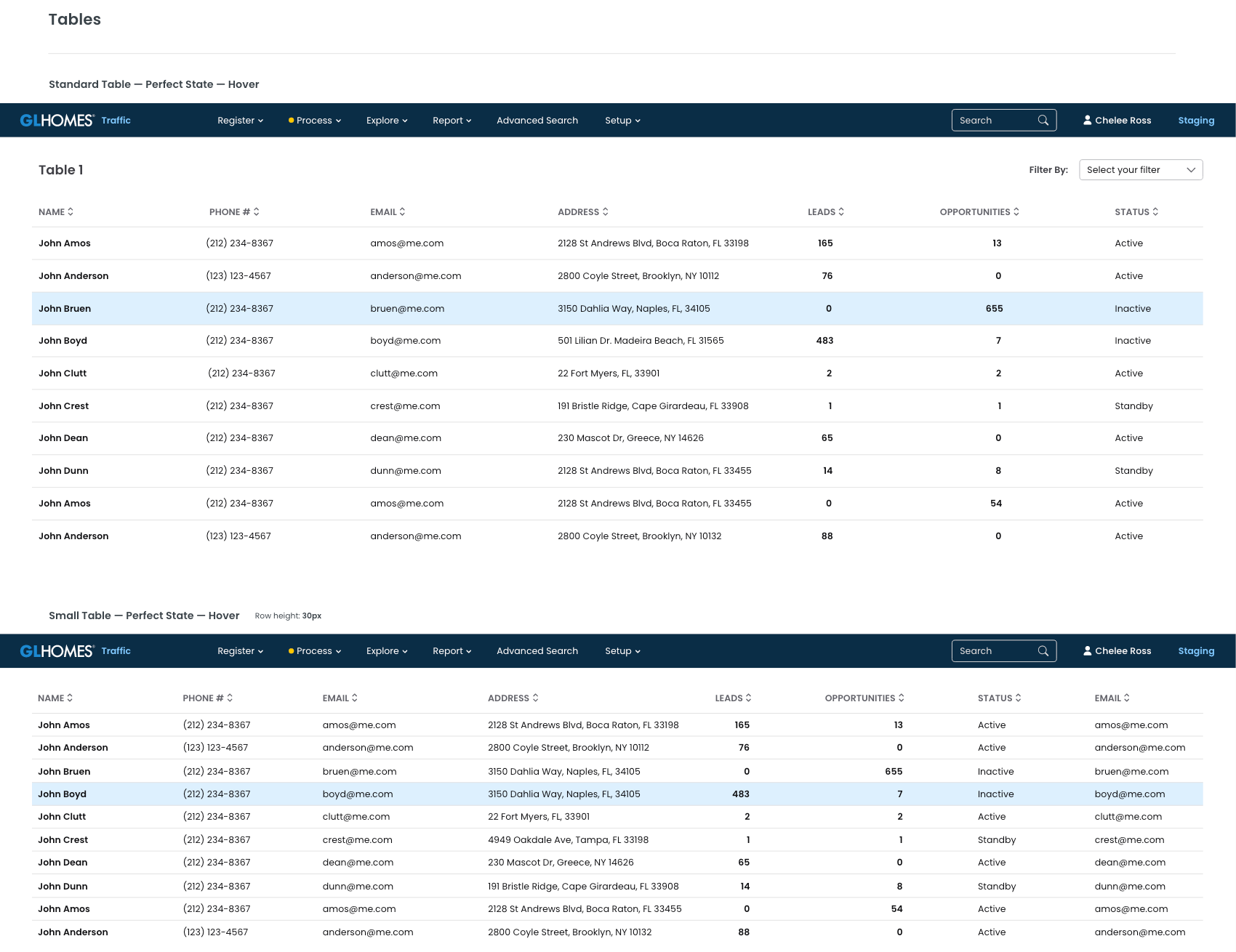This screenshot has width=1236, height=952.
Task: Click the user avatar icon above Table 1
Action: pos(1088,121)
